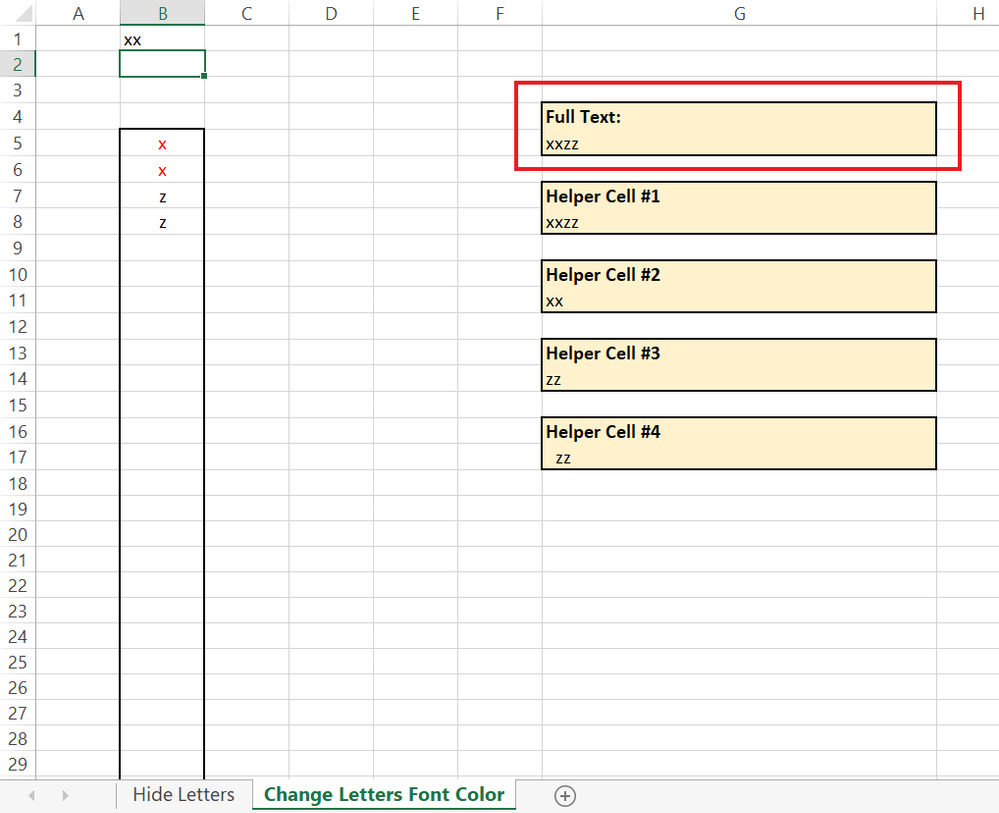Click fill handle of cell B2

204,76
